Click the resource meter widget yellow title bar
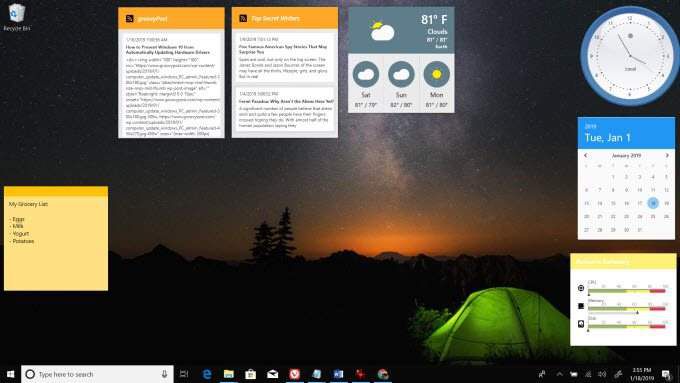The width and height of the screenshot is (680, 383). (623, 262)
